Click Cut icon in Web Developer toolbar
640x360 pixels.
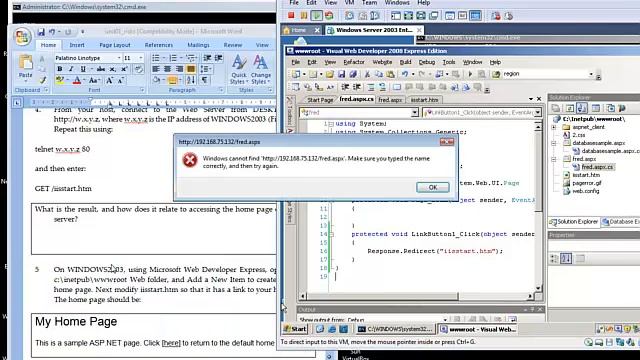pyautogui.click(x=367, y=74)
